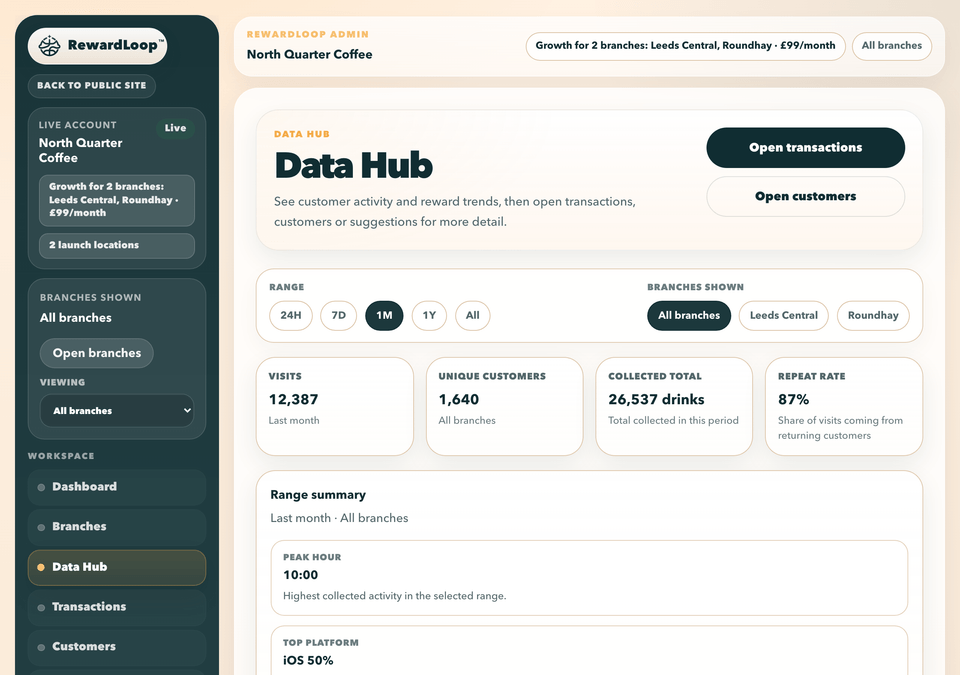Viewport: 960px width, 675px height.
Task: Click the Data Hub page title
Action: 354,166
